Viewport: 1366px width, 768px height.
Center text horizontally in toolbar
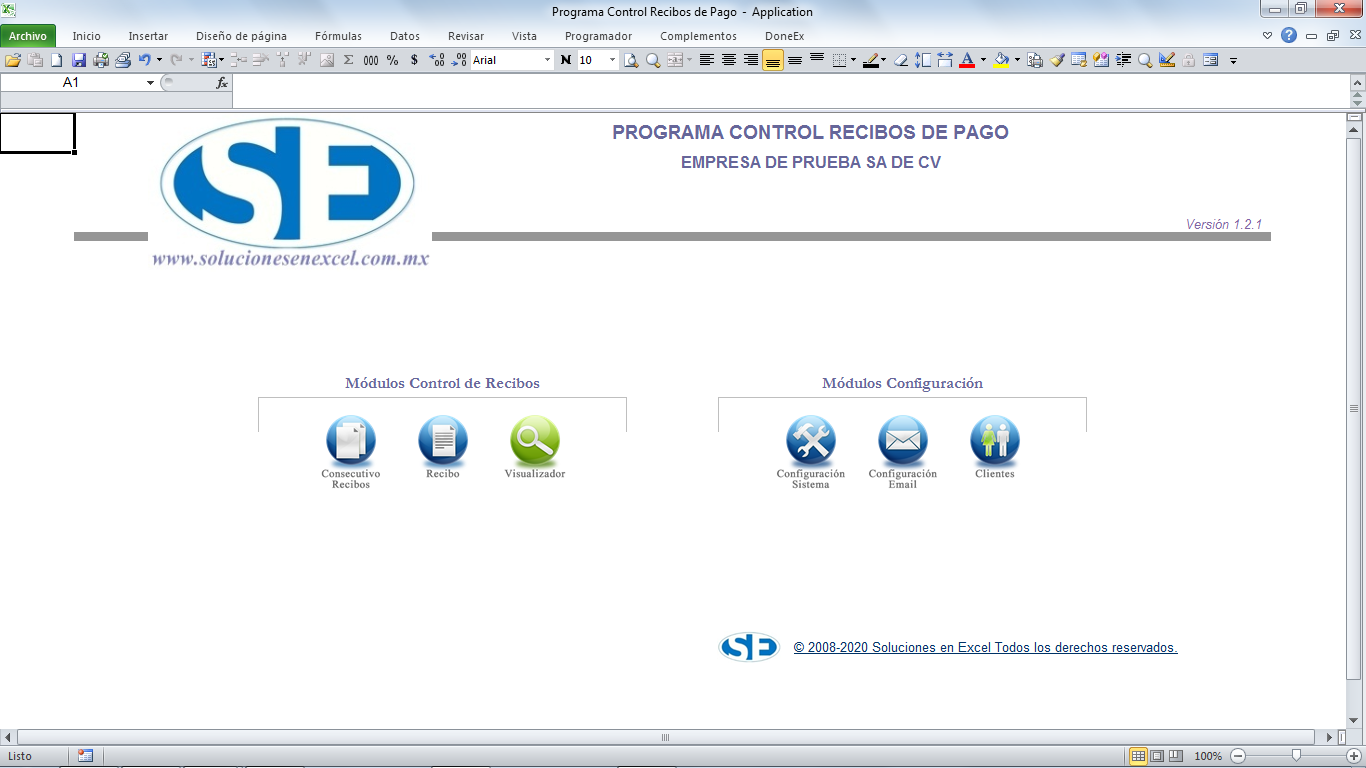[x=729, y=60]
